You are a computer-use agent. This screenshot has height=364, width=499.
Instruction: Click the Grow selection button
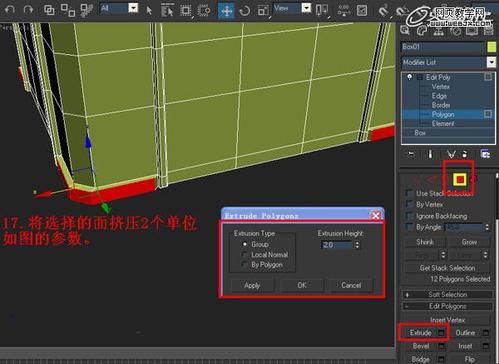click(x=469, y=242)
